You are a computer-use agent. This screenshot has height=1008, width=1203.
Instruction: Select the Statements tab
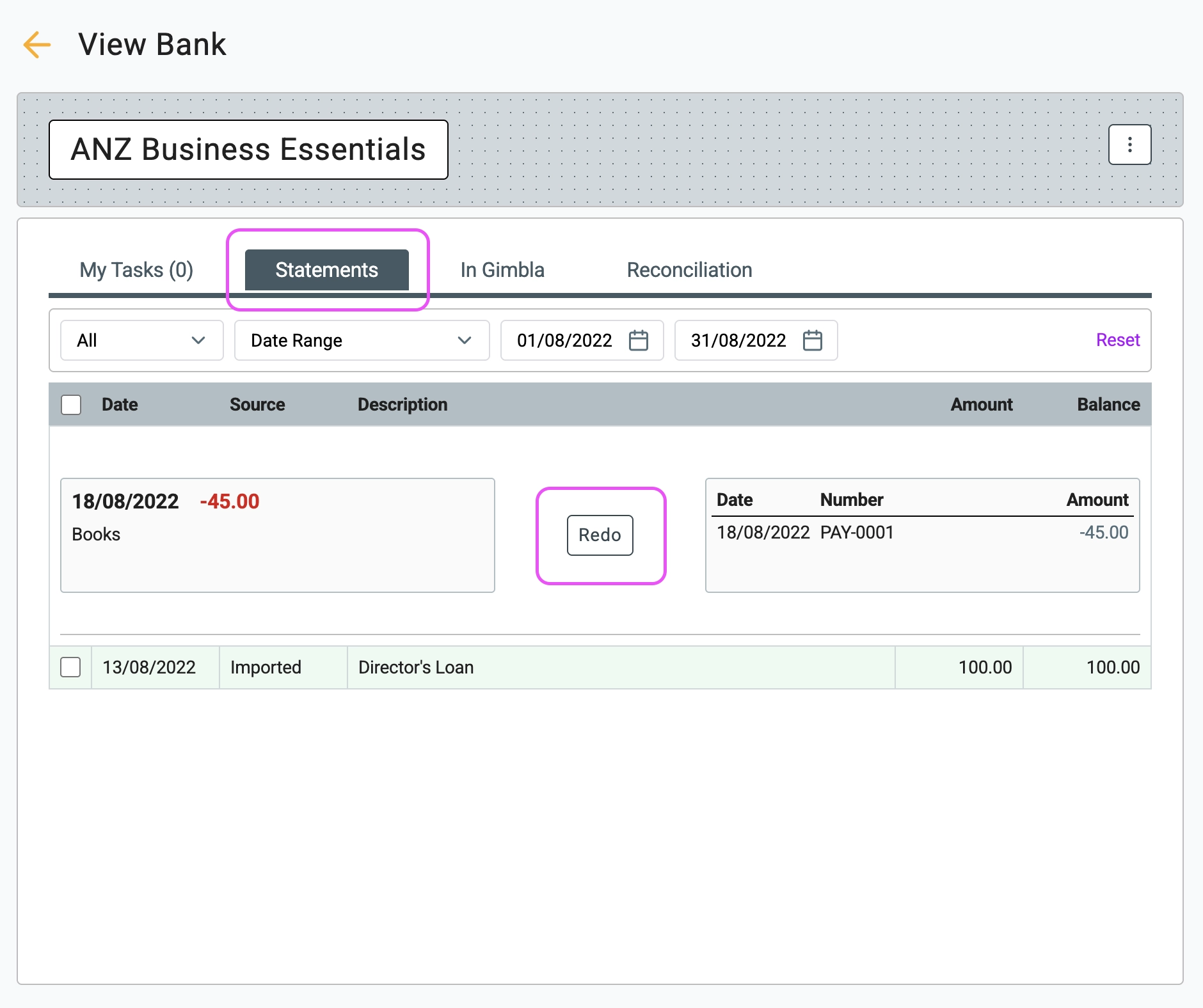[x=327, y=270]
